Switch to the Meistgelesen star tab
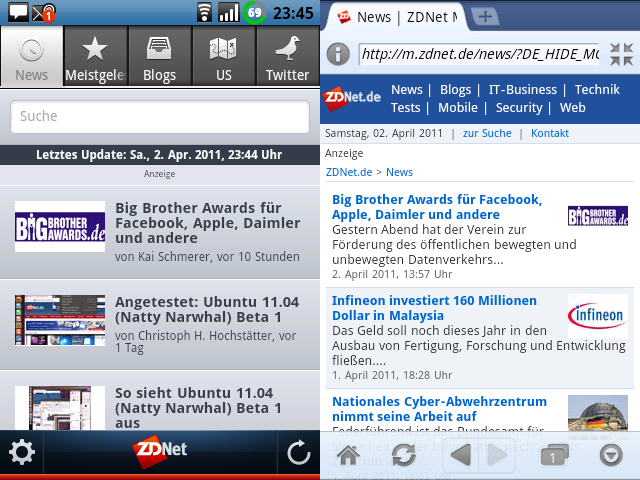 coord(96,56)
